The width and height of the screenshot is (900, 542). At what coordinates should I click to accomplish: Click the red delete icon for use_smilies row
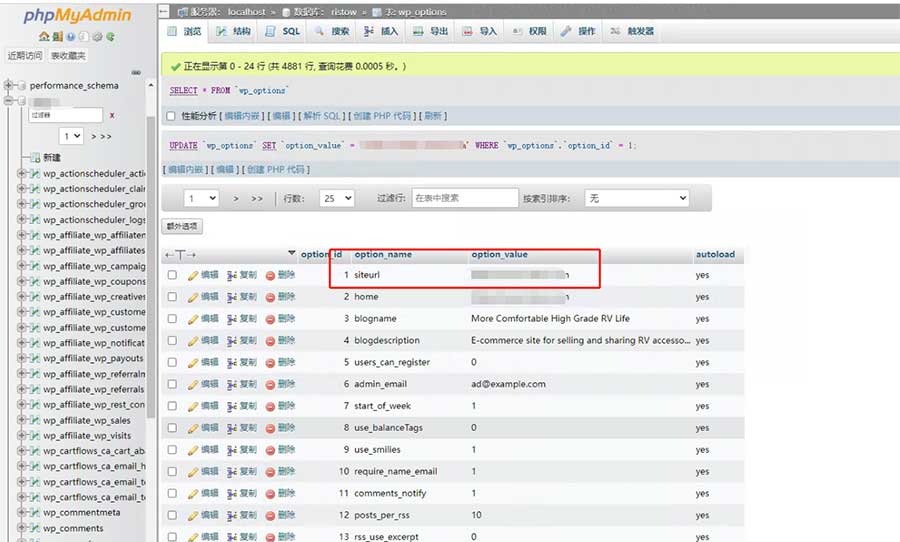pyautogui.click(x=270, y=450)
